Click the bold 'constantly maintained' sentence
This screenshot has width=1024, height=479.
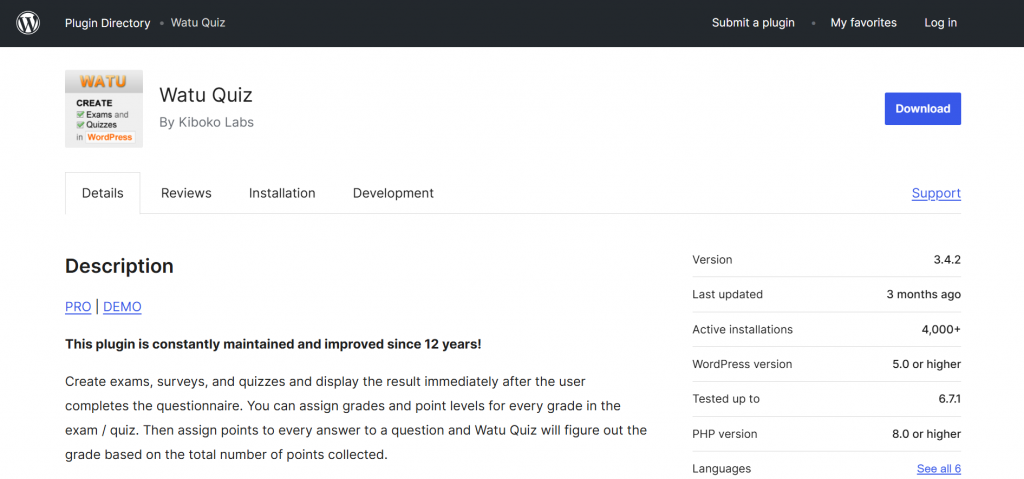[273, 344]
